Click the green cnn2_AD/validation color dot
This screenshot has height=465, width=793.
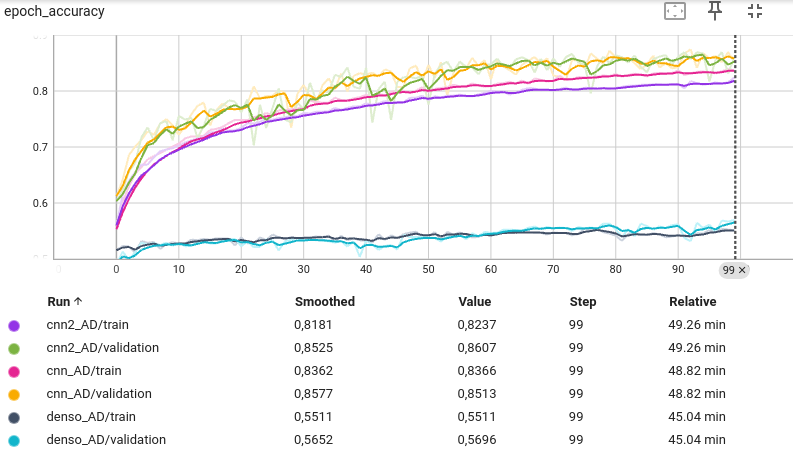point(14,348)
